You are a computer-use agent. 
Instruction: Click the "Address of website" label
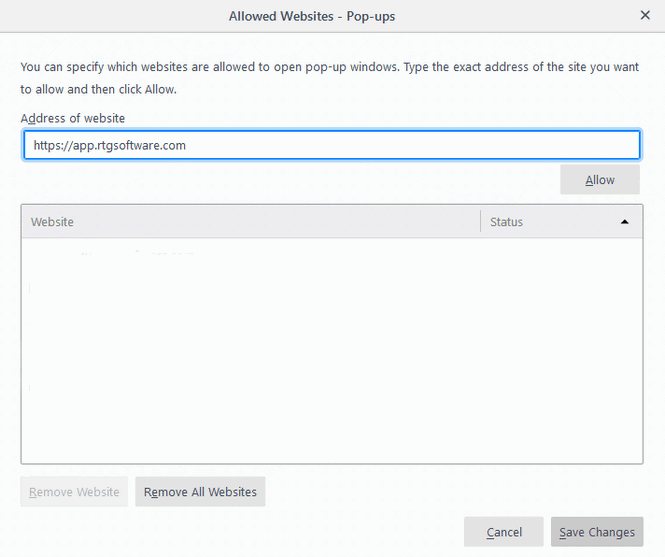(73, 118)
